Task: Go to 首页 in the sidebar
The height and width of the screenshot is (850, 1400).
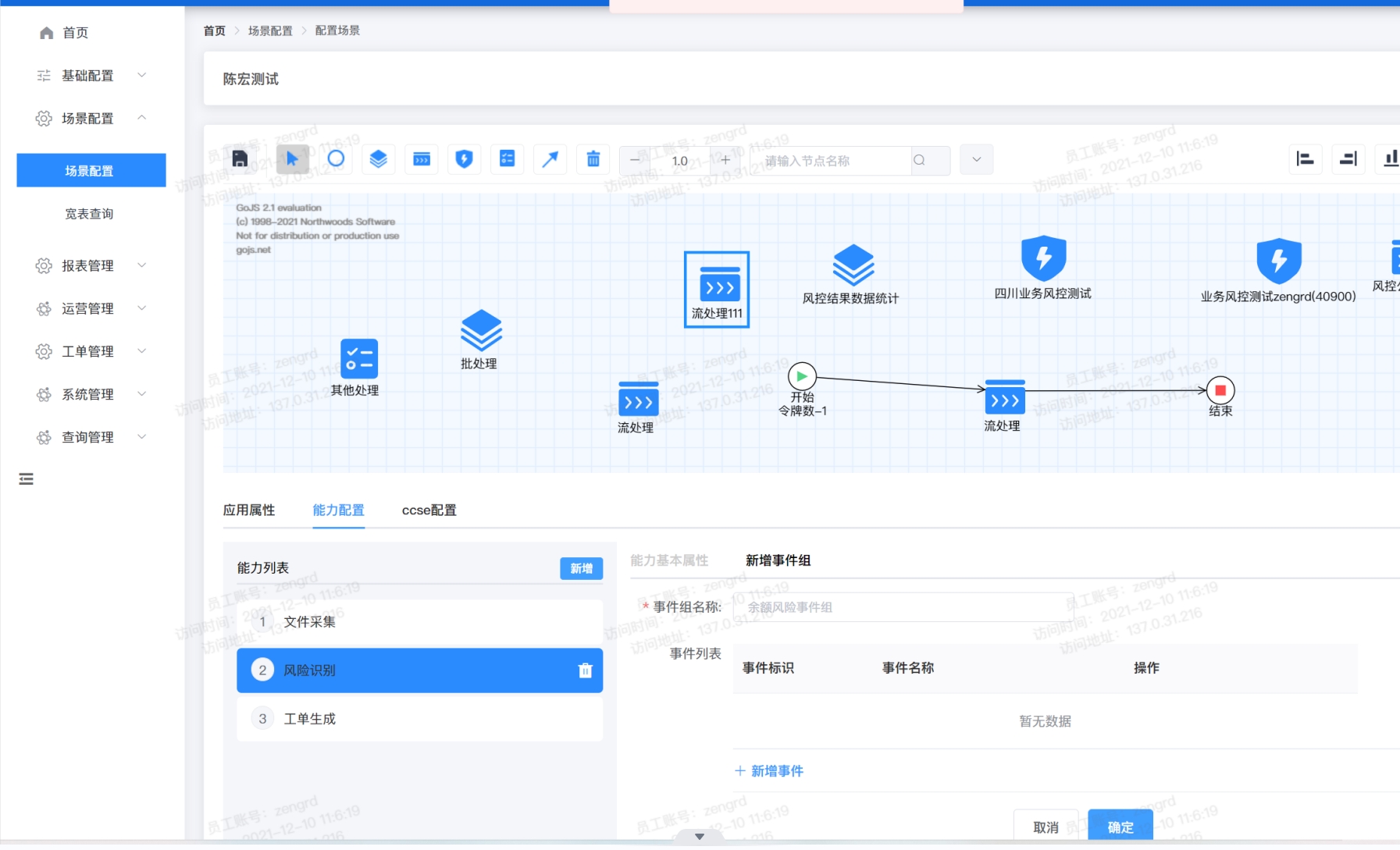Action: (75, 33)
